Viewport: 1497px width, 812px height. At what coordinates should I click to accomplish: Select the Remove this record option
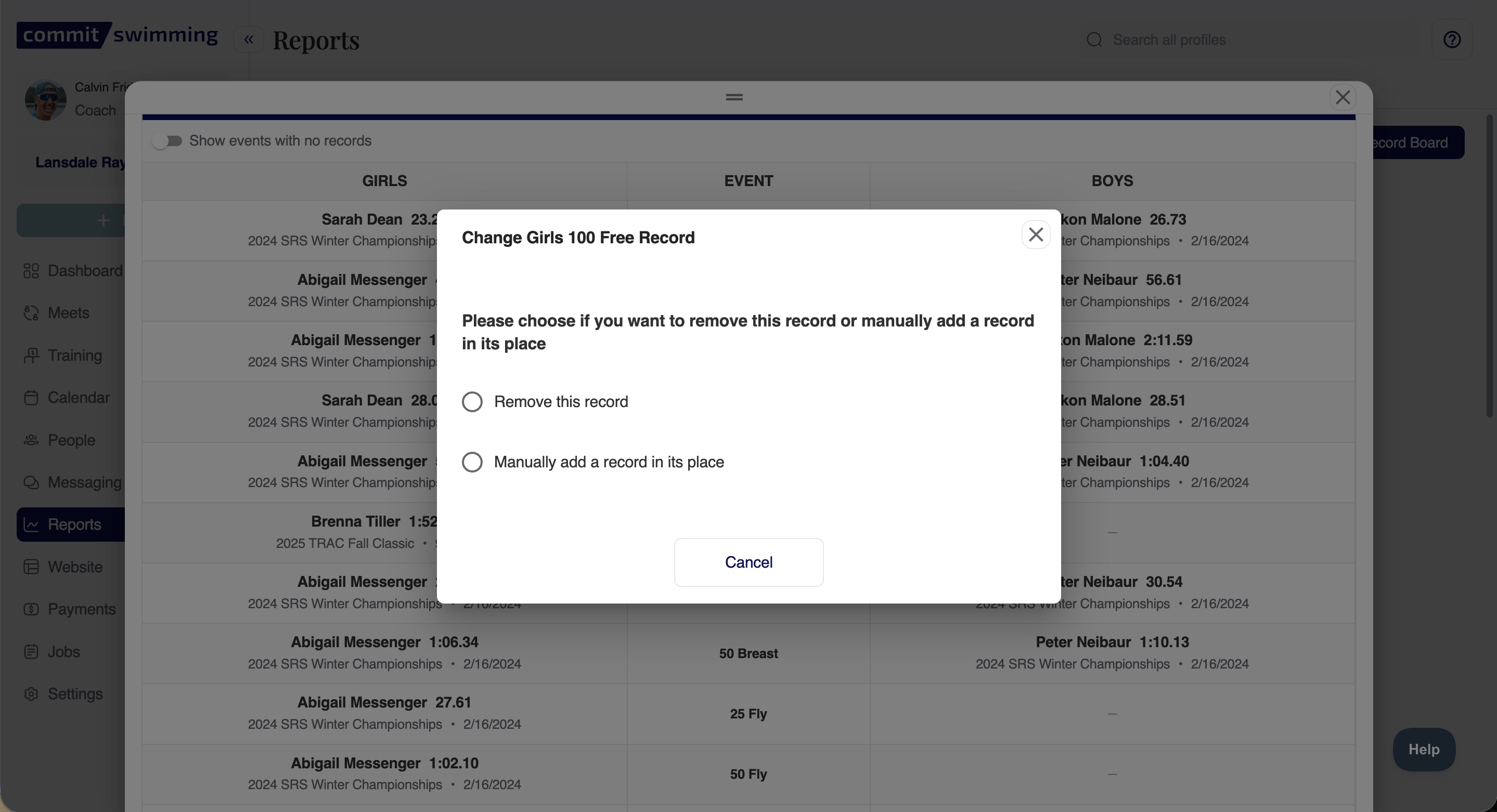click(x=472, y=402)
